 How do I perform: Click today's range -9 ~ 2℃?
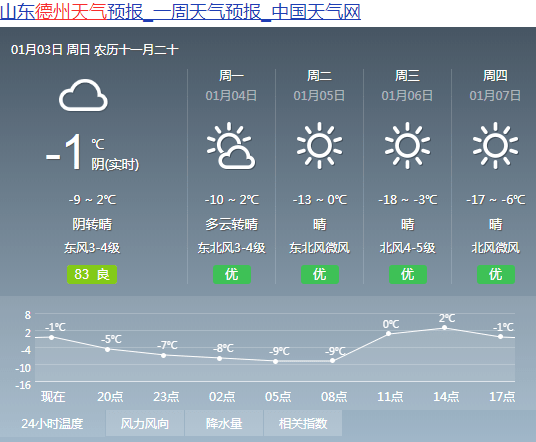point(92,200)
